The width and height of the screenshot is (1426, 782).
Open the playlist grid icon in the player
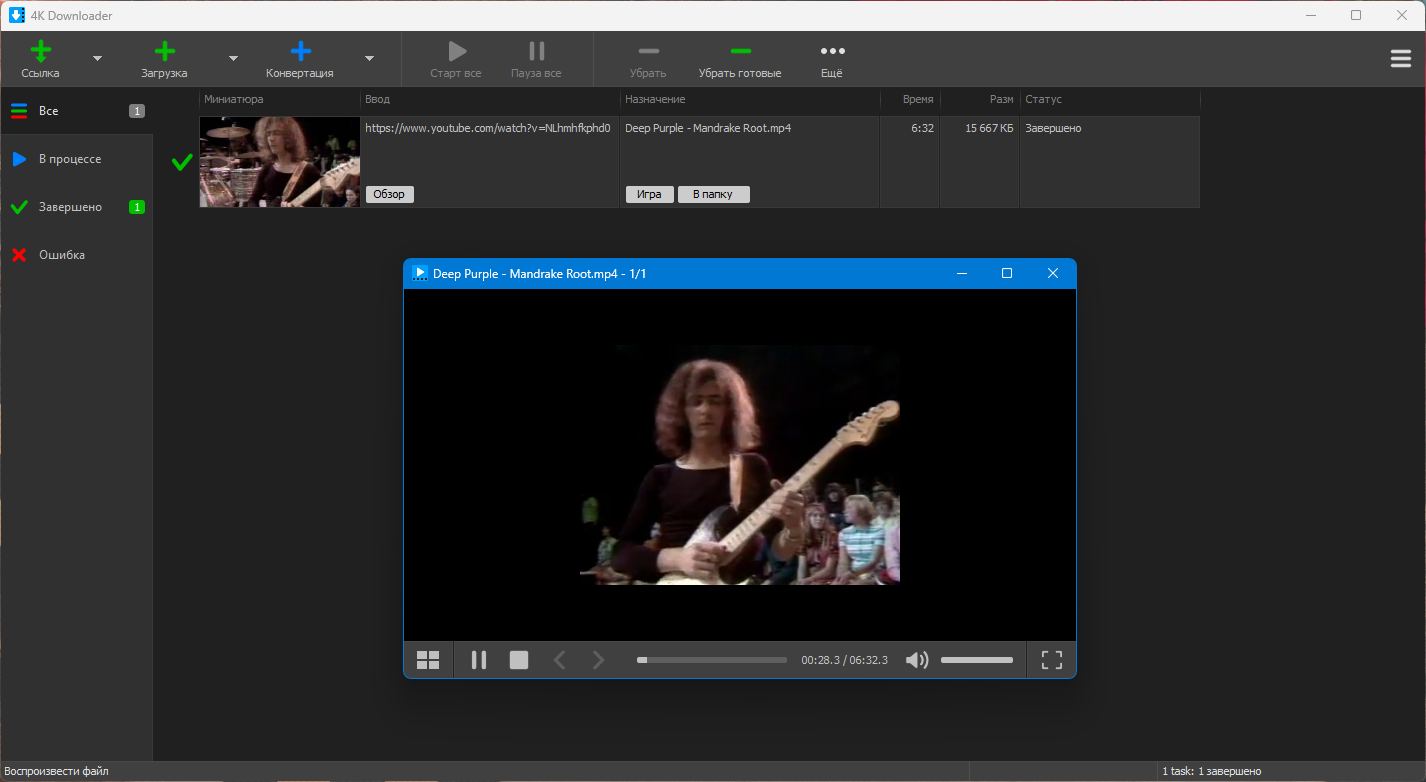pyautogui.click(x=428, y=660)
